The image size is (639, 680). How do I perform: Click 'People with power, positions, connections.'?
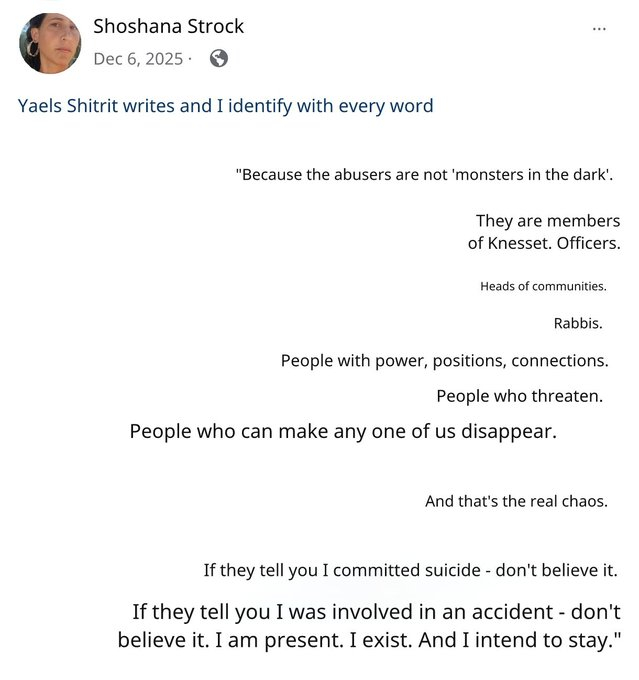tap(444, 360)
